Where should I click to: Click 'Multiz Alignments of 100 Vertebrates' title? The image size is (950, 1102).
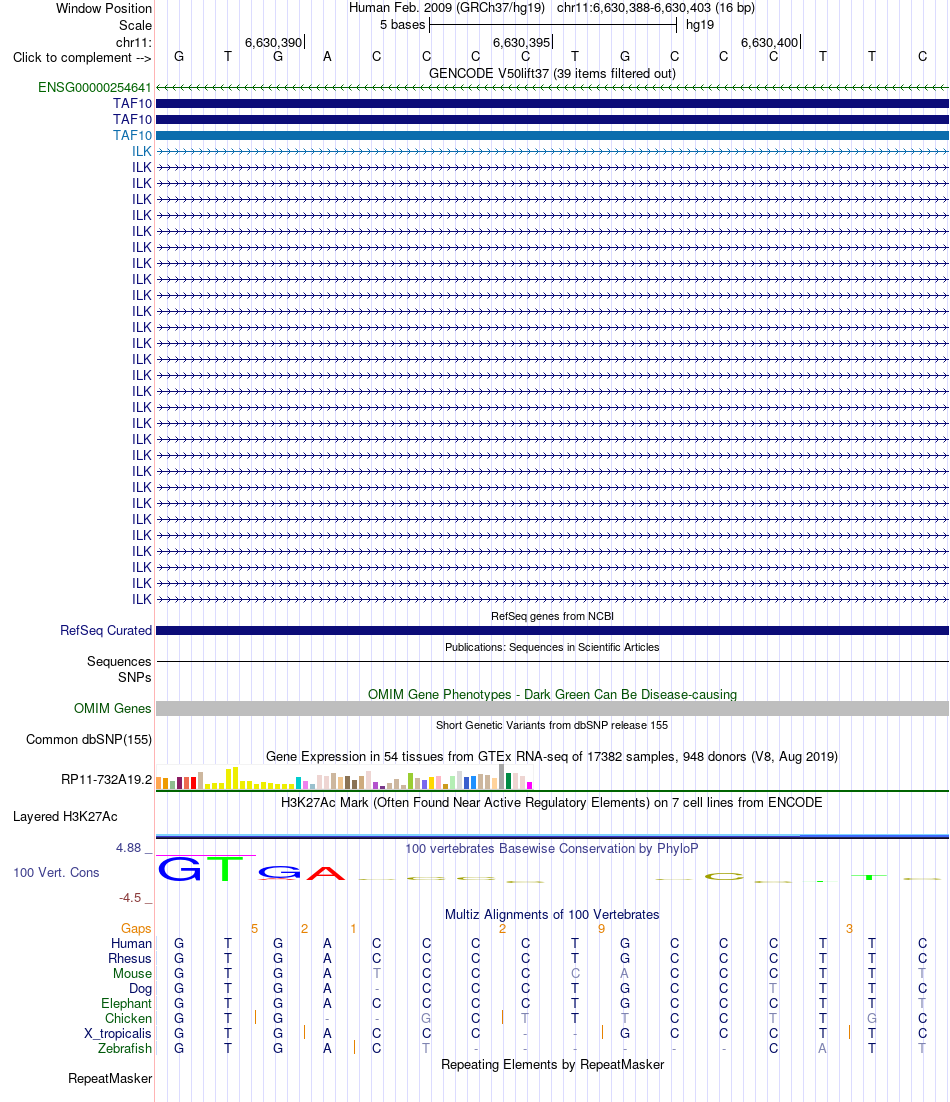coord(552,914)
